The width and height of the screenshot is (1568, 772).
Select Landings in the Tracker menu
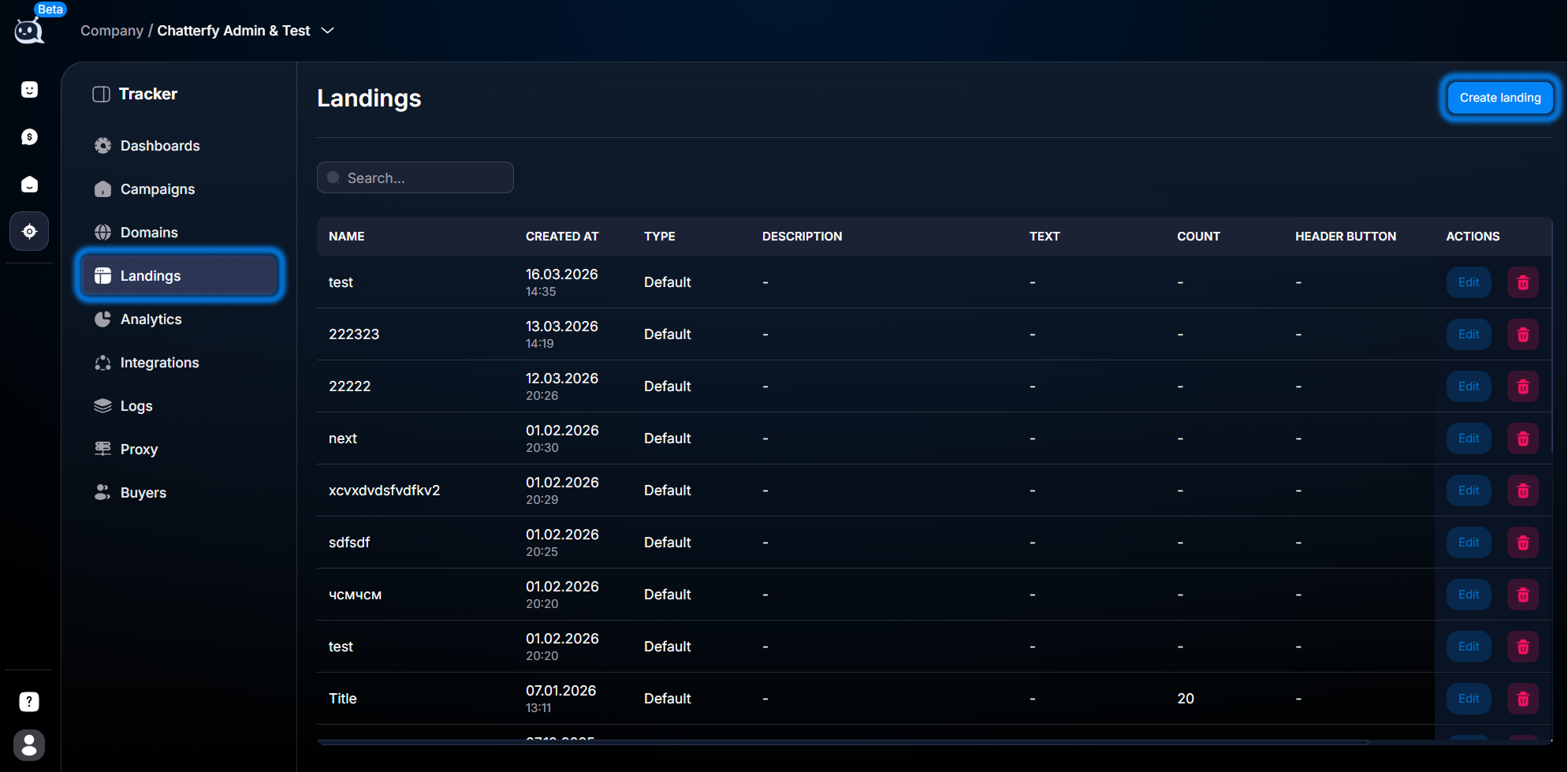179,275
